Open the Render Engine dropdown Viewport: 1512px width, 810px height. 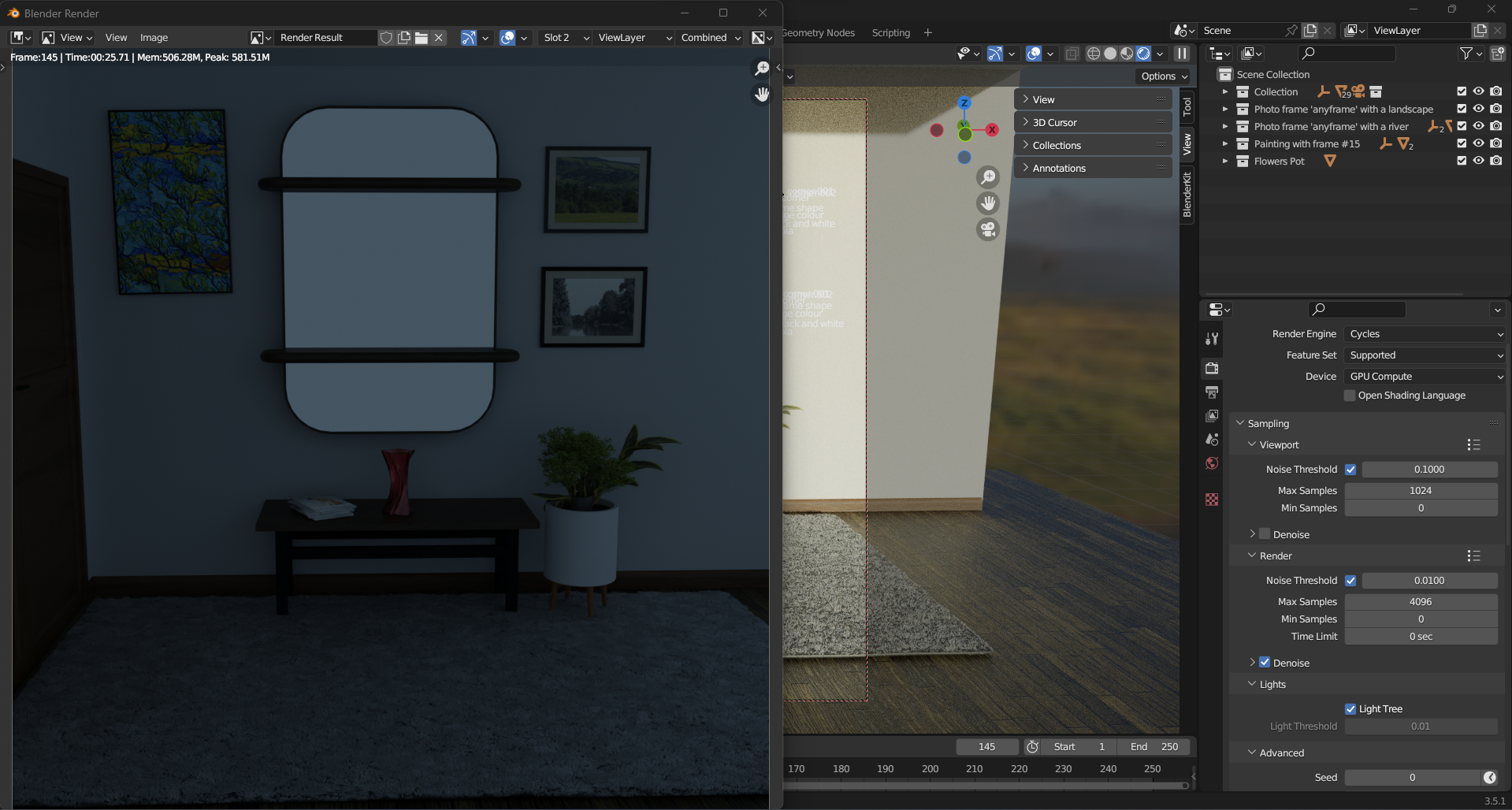(1425, 334)
